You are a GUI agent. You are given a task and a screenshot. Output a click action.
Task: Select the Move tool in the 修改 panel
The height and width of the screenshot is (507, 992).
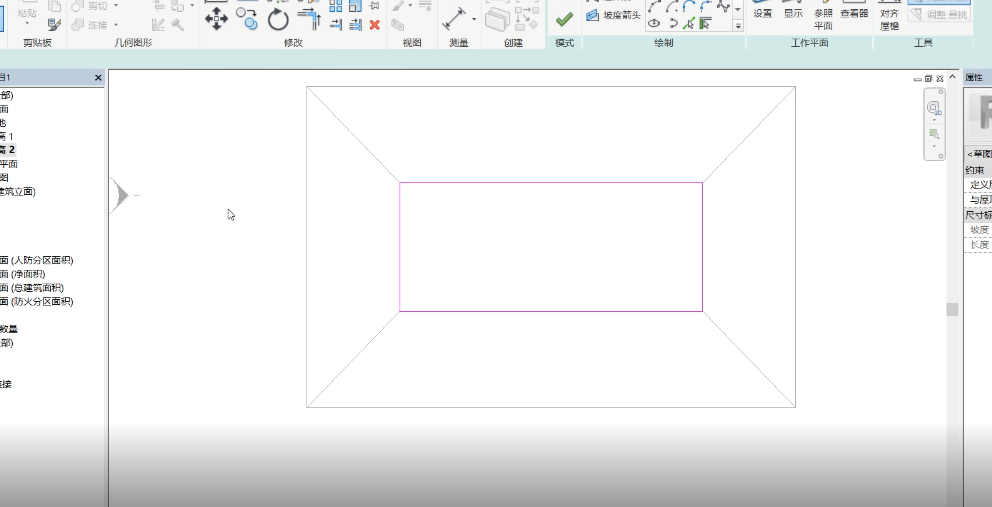click(x=216, y=19)
